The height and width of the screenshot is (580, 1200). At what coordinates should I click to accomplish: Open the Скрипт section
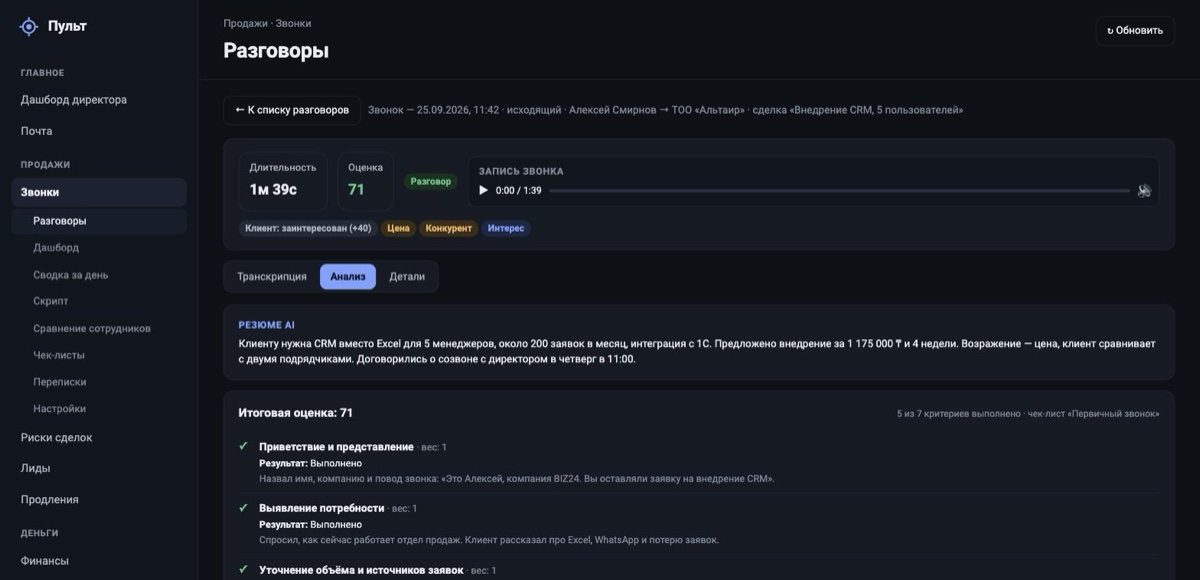click(98, 302)
